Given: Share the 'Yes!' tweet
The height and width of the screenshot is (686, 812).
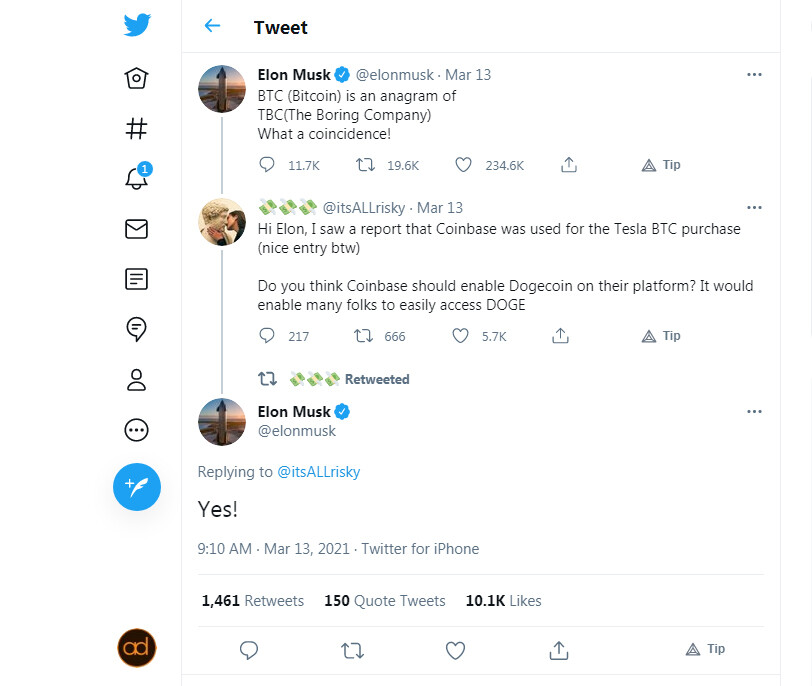Looking at the screenshot, I should 558,650.
